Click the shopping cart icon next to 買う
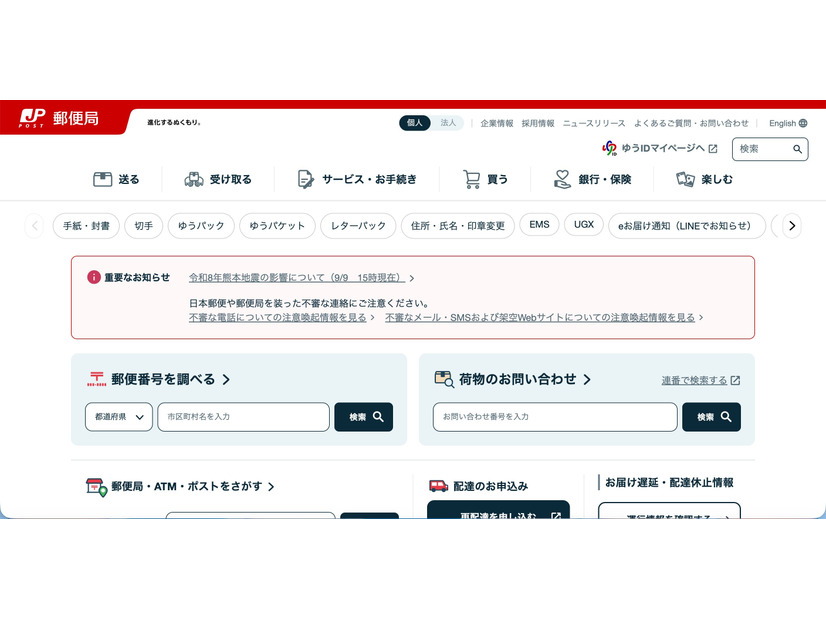Image resolution: width=826 pixels, height=620 pixels. pos(471,180)
